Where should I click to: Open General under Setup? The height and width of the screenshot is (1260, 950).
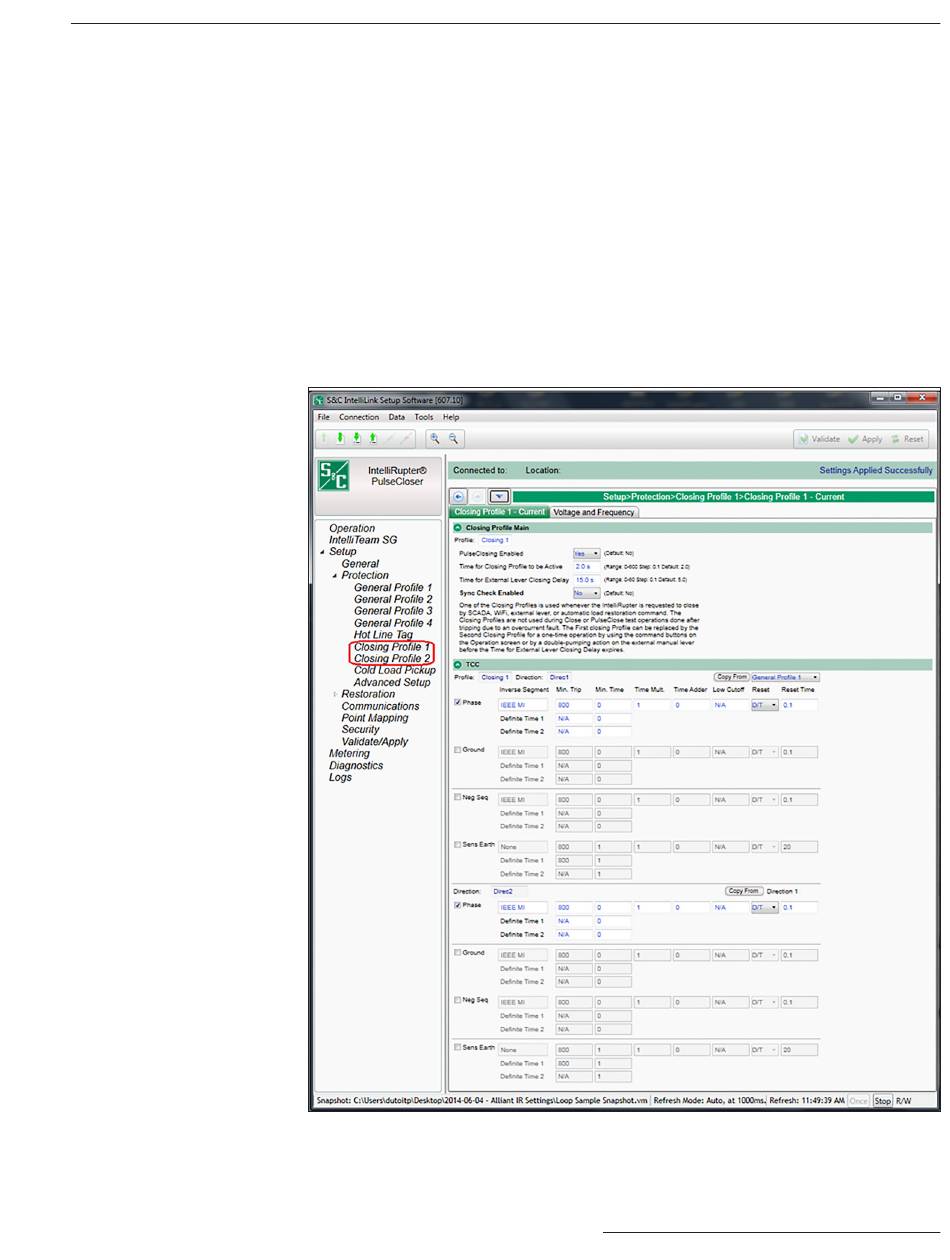360,564
